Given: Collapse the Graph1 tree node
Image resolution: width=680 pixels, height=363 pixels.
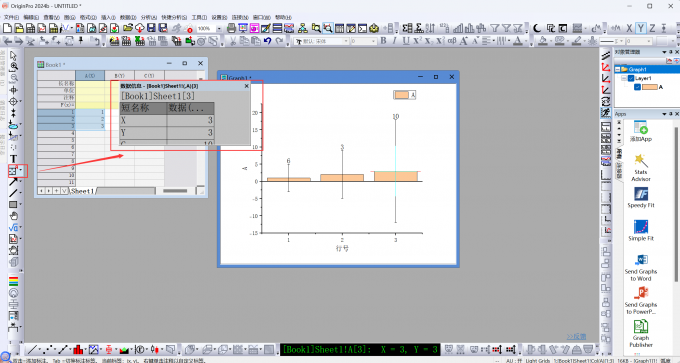Looking at the screenshot, I should 618,69.
